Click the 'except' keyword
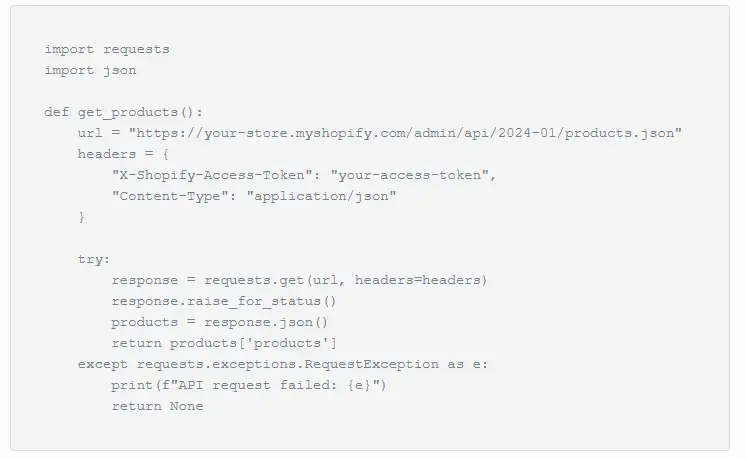 tap(103, 364)
